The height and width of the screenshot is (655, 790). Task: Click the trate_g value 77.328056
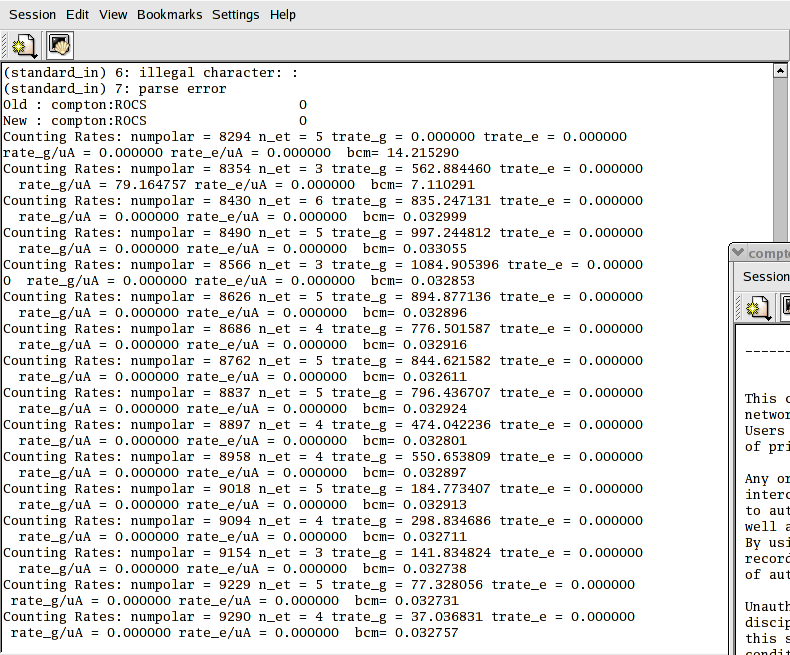(x=447, y=584)
